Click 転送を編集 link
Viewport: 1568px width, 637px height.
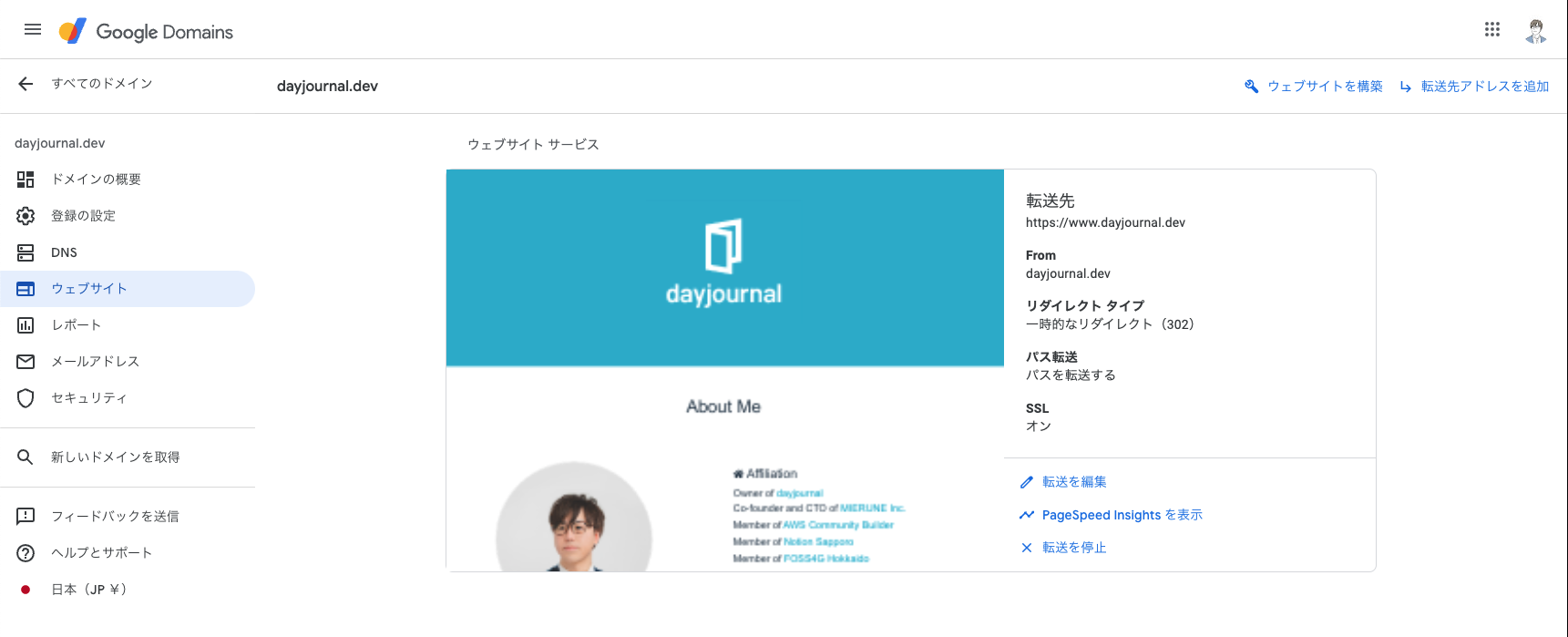(x=1074, y=482)
